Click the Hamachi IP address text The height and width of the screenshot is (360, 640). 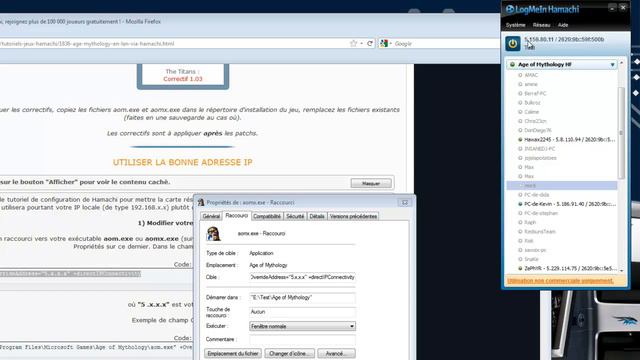[564, 40]
